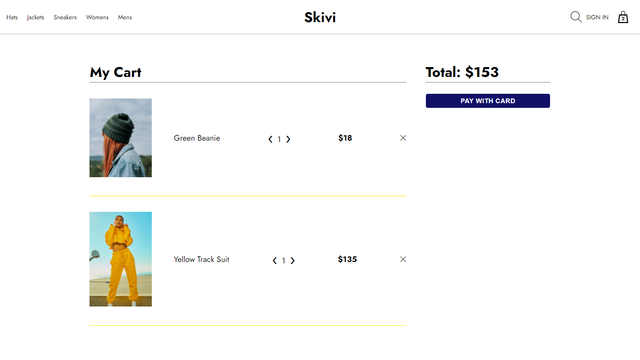This screenshot has width=640, height=360.
Task: Decrease Yellow Track Suit quantity
Action: [275, 260]
